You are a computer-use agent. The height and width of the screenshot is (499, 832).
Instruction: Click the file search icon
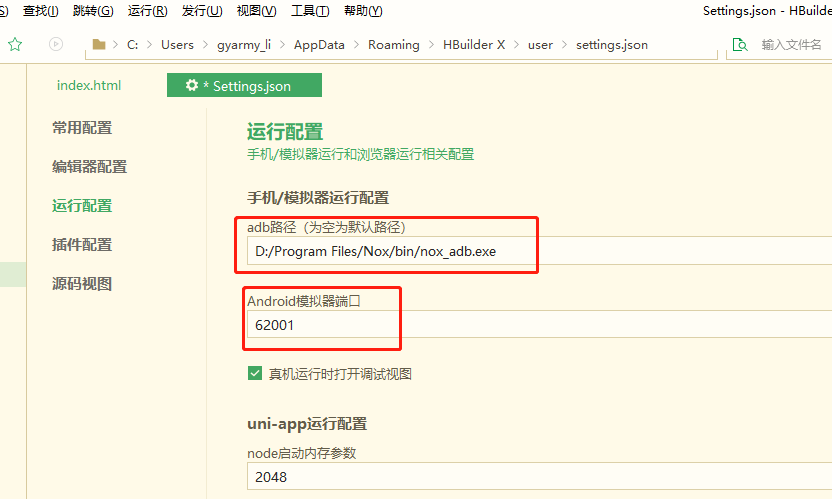740,45
